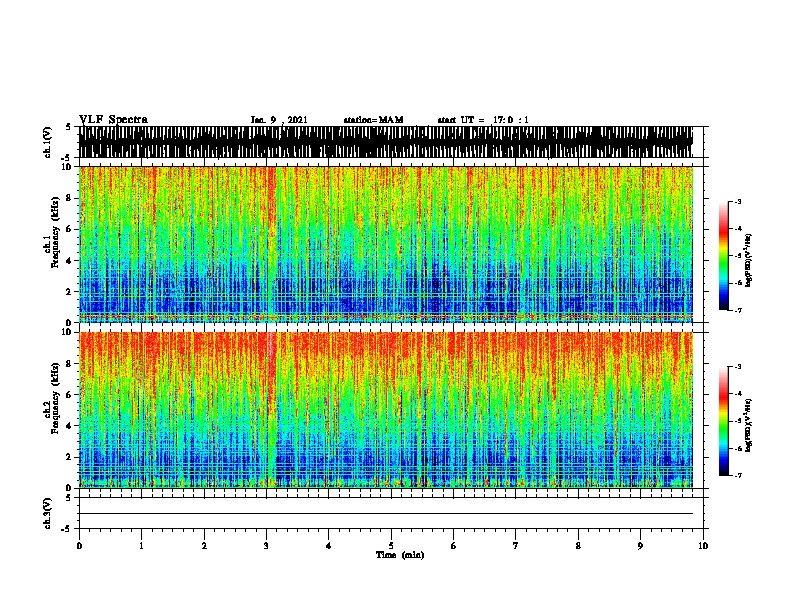Click the "VLF Spectra" title text
This screenshot has height=612, width=792.
click(x=113, y=120)
